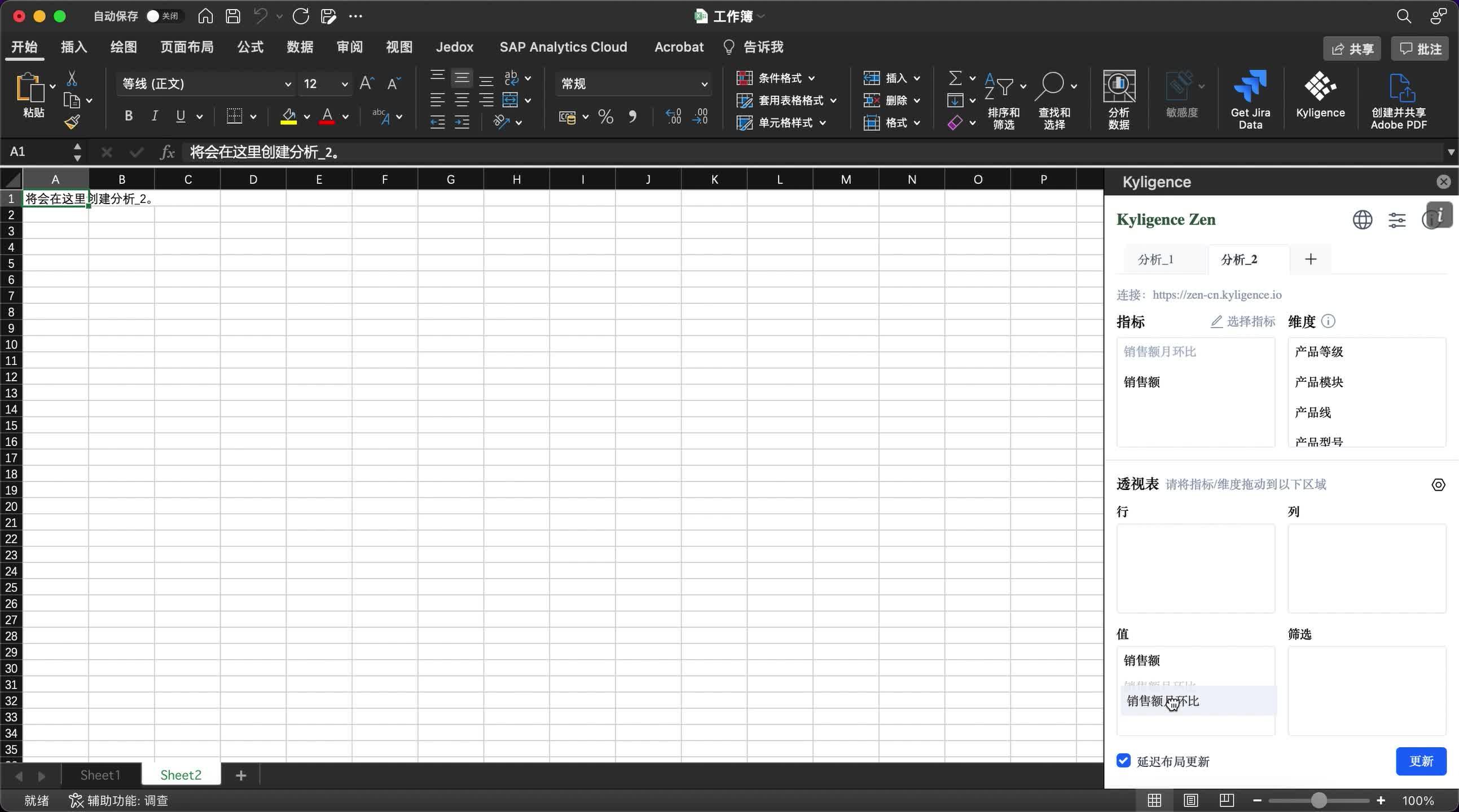This screenshot has width=1459, height=812.
Task: Click the Kyligence Zen language globe icon
Action: point(1362,220)
